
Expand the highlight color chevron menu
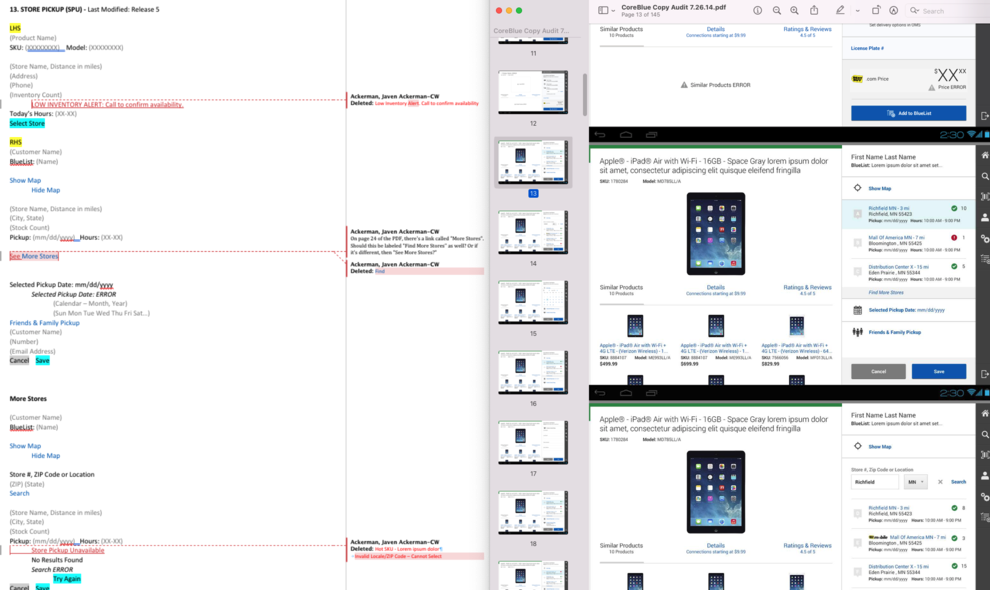point(855,10)
